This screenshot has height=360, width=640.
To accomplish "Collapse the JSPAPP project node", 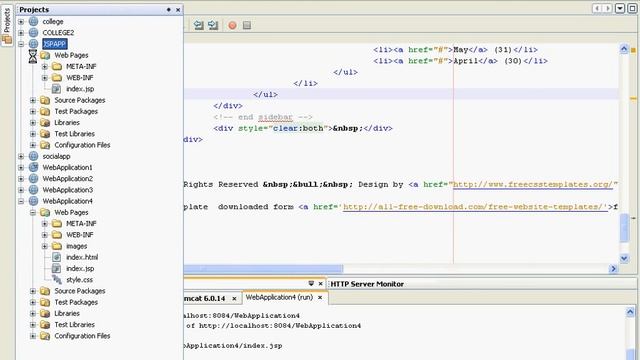I will coord(21,44).
